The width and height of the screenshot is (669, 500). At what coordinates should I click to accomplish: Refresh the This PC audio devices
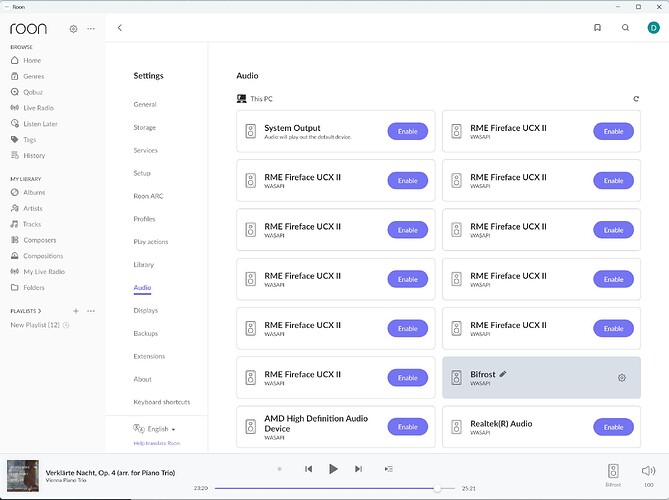[x=636, y=99]
